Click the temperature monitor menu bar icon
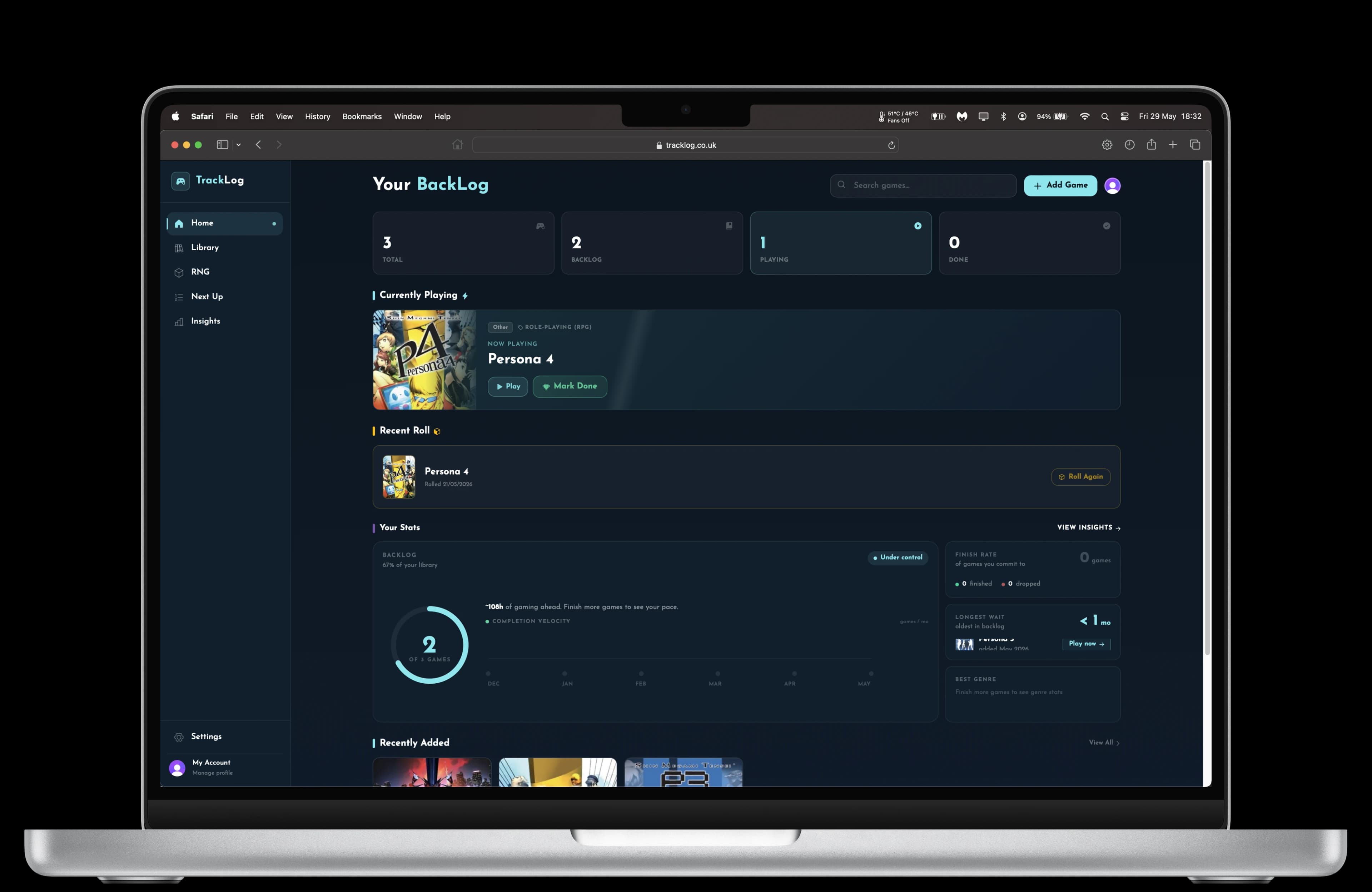This screenshot has height=892, width=1372. (898, 117)
